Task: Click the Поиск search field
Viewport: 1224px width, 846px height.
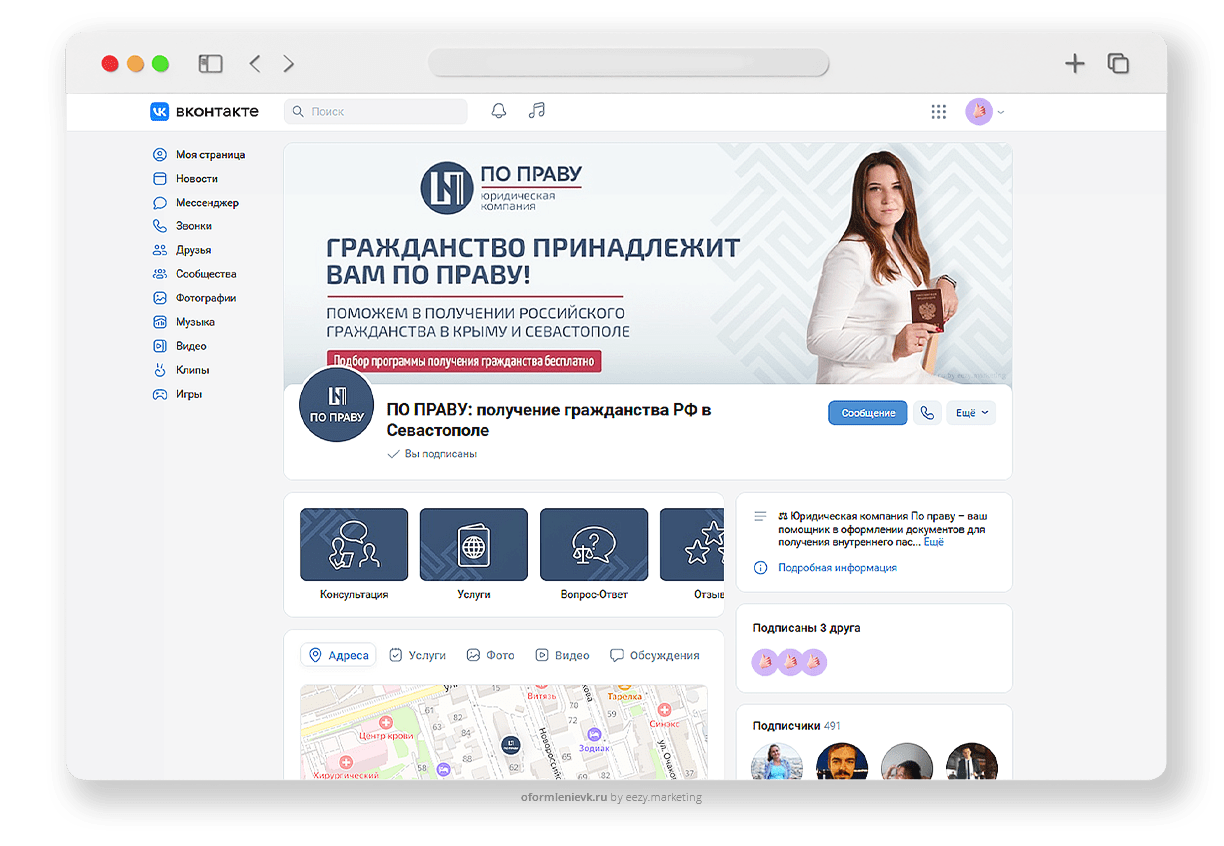Action: click(x=376, y=112)
